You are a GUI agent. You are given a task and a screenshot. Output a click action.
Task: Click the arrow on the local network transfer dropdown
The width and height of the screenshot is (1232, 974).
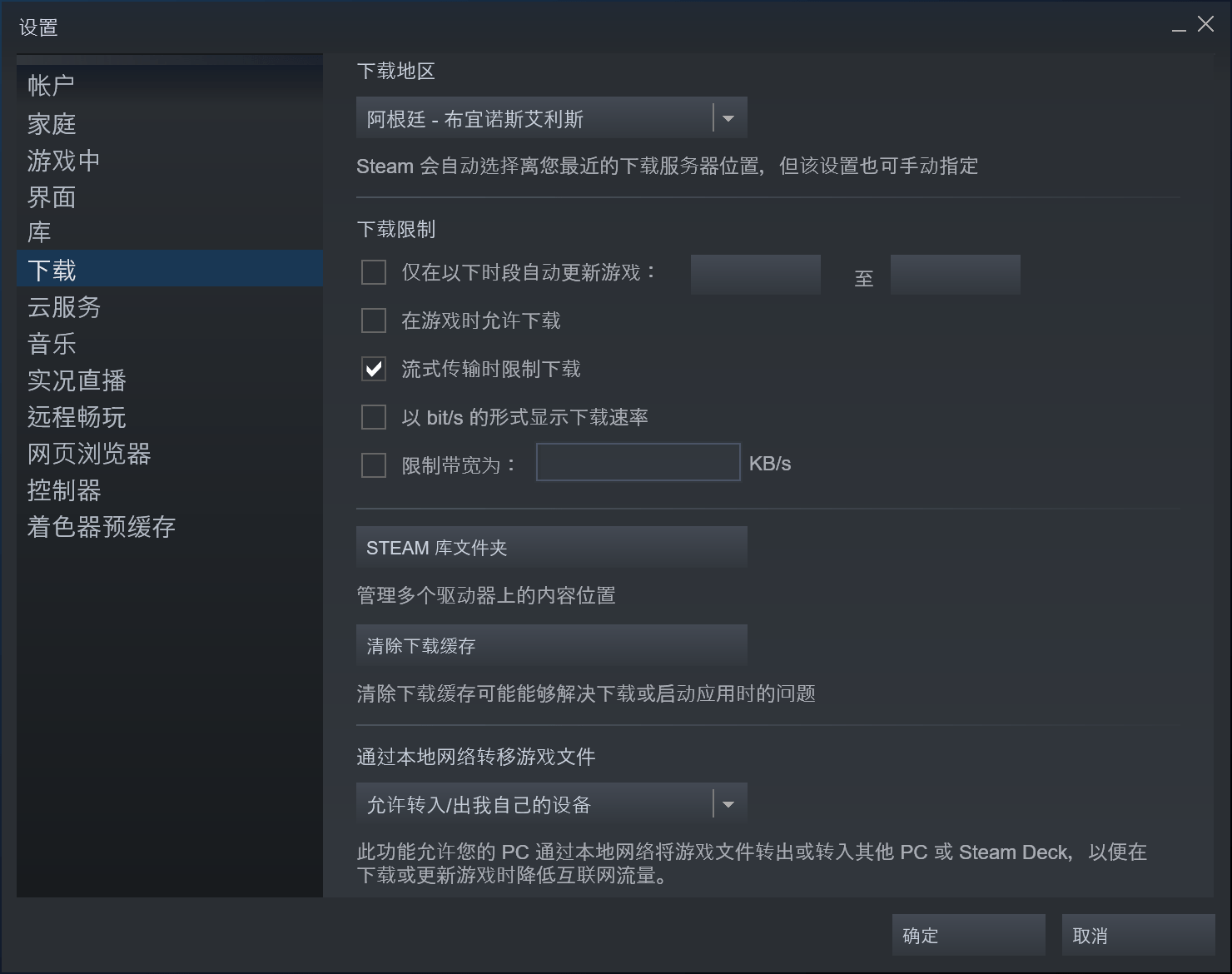pos(728,804)
